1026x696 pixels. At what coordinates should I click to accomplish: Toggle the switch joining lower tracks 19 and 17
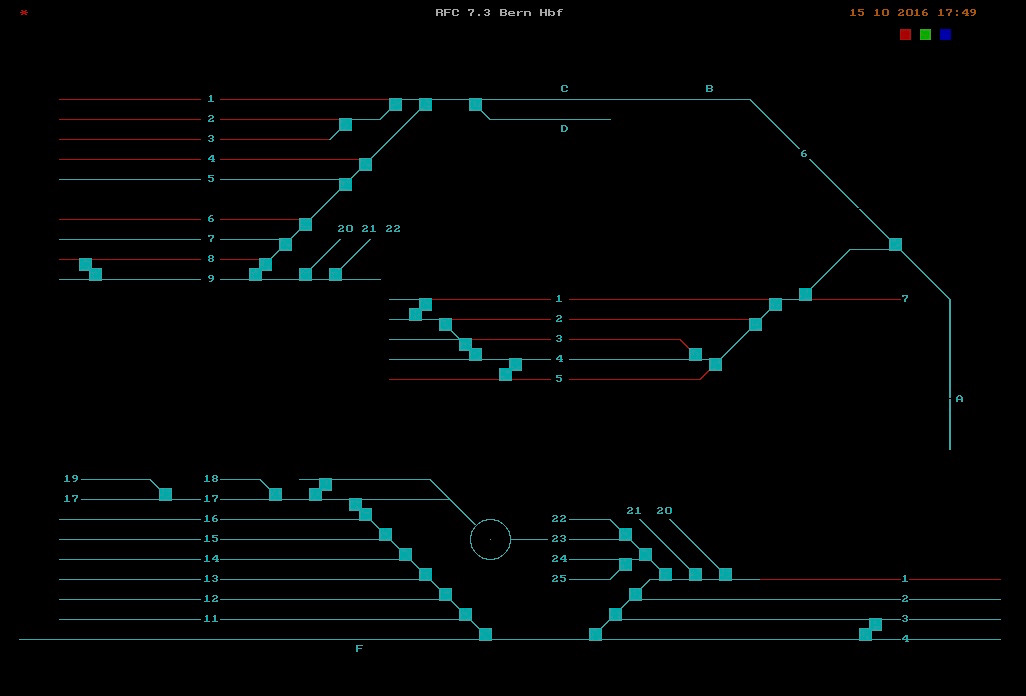pos(166,495)
